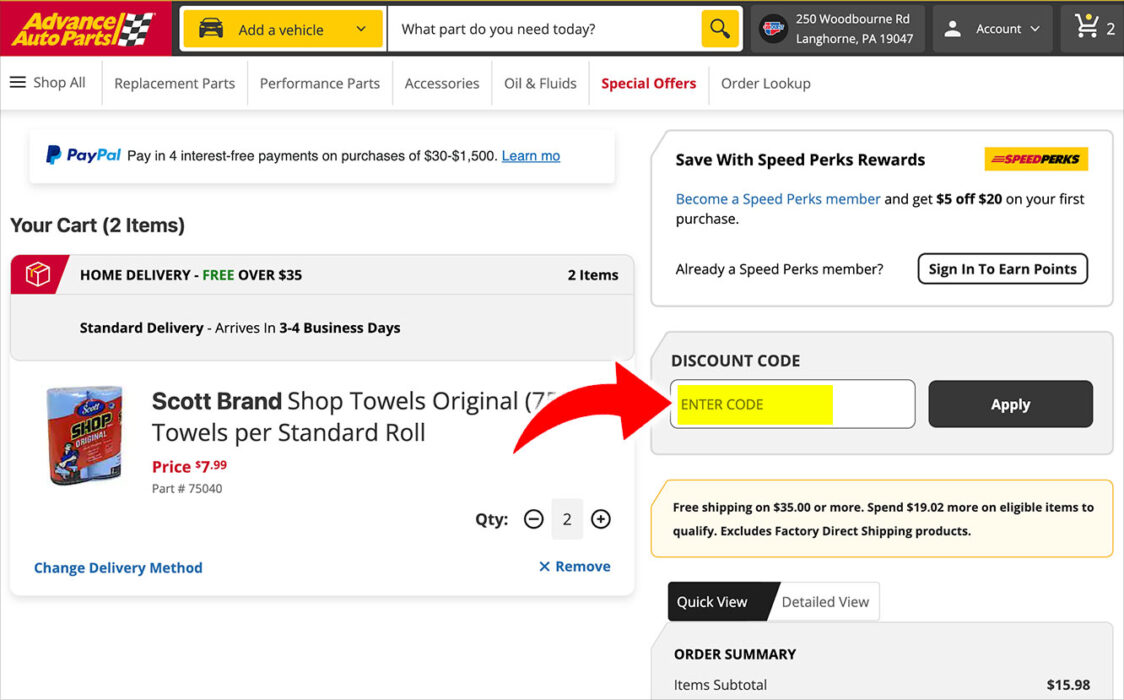Click the quantity value box
The width and height of the screenshot is (1124, 700).
tap(567, 519)
